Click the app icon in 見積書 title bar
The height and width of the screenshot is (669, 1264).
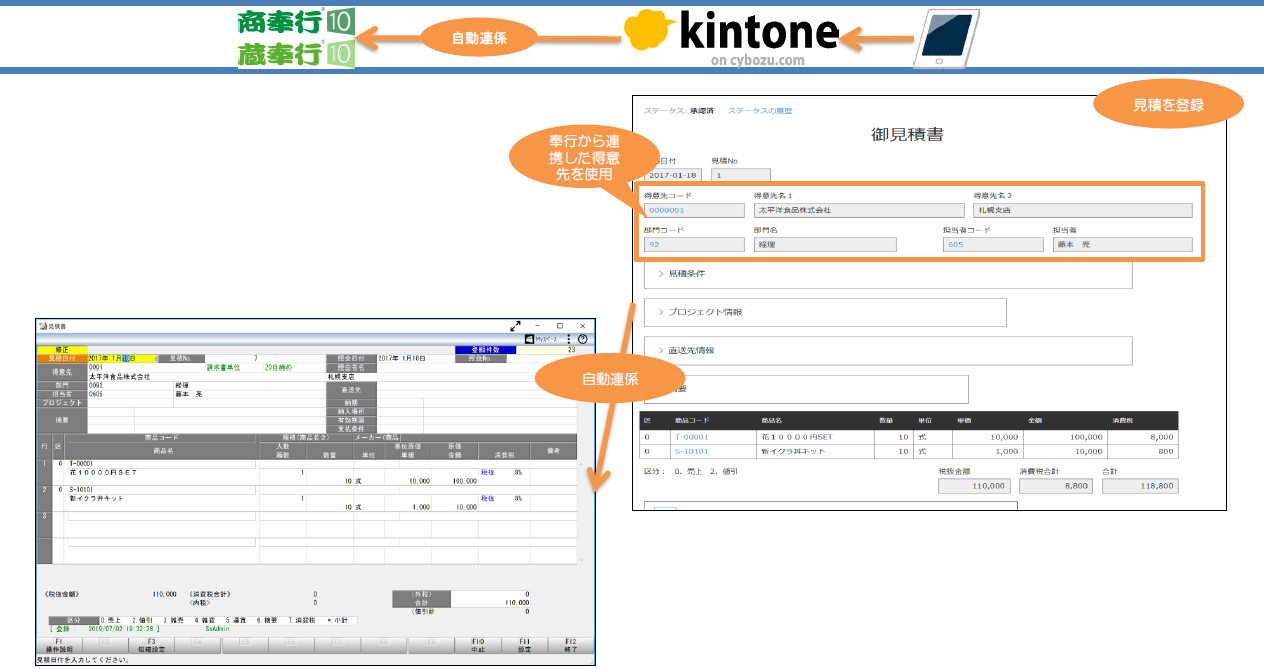[43, 326]
